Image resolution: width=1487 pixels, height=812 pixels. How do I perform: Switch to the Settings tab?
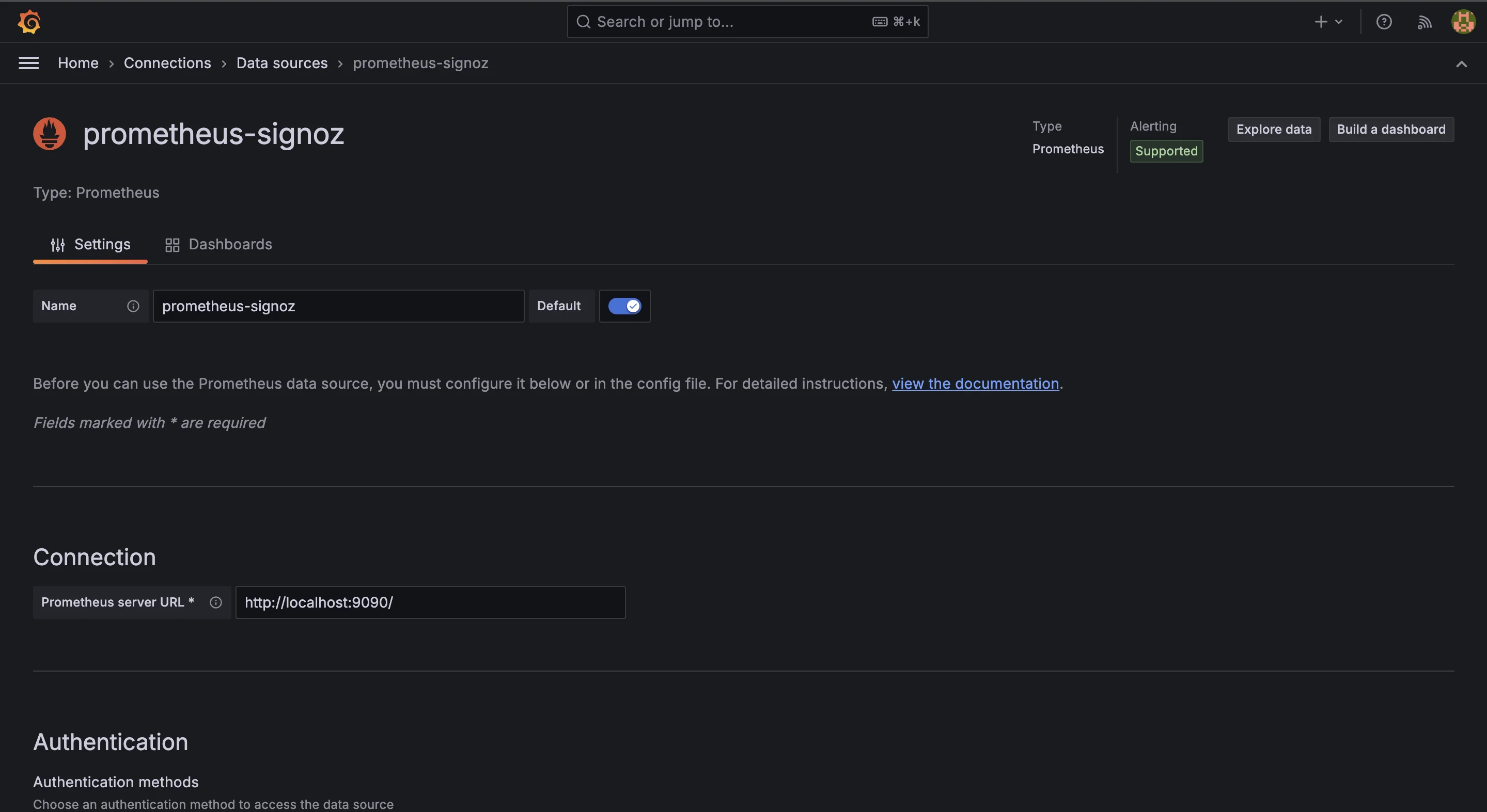click(x=90, y=245)
